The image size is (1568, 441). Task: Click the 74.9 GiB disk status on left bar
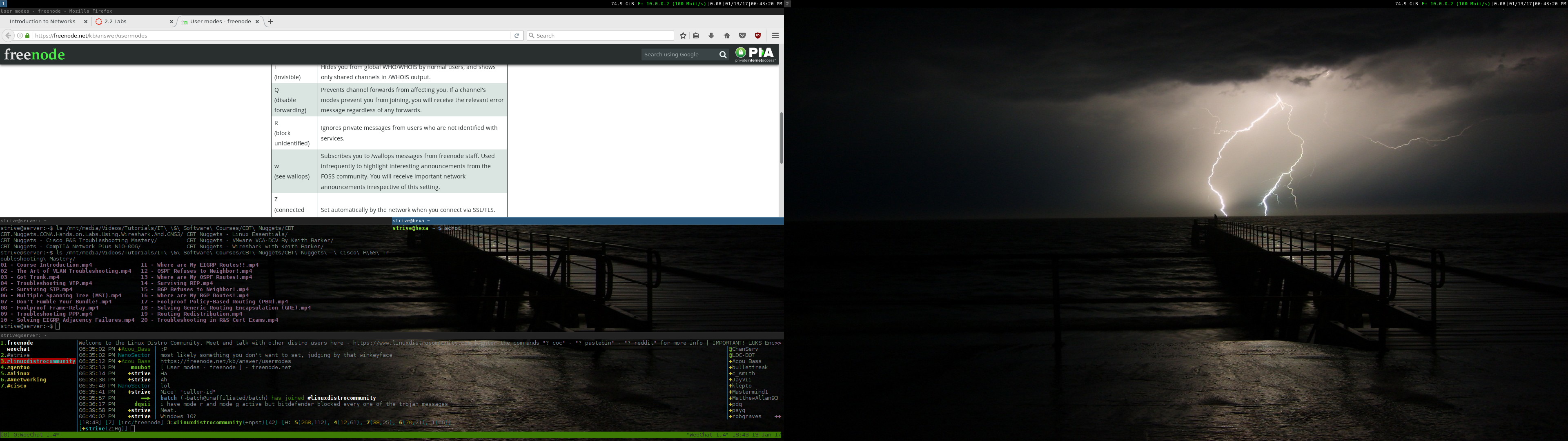pyautogui.click(x=622, y=4)
